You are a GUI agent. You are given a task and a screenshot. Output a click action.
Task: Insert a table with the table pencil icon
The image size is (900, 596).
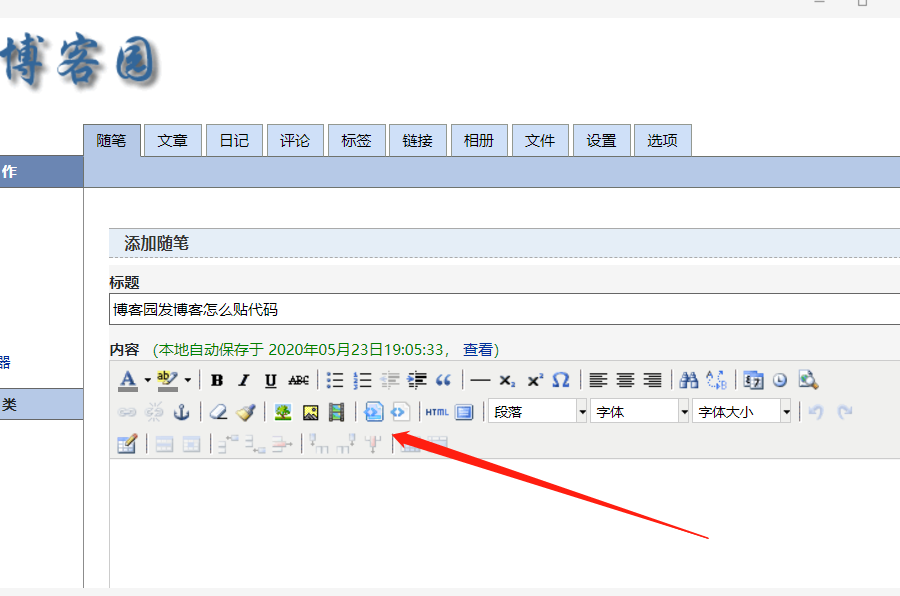click(x=127, y=444)
